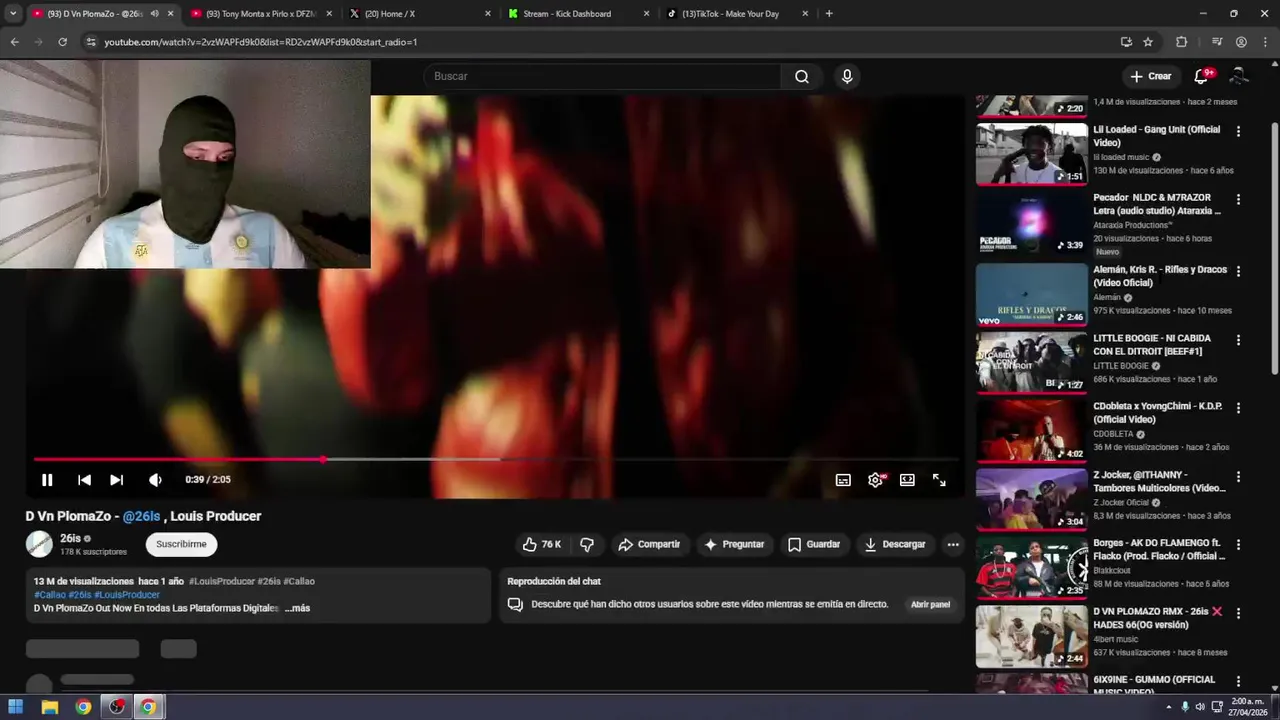Pause the video playback
The image size is (1280, 720).
click(47, 480)
